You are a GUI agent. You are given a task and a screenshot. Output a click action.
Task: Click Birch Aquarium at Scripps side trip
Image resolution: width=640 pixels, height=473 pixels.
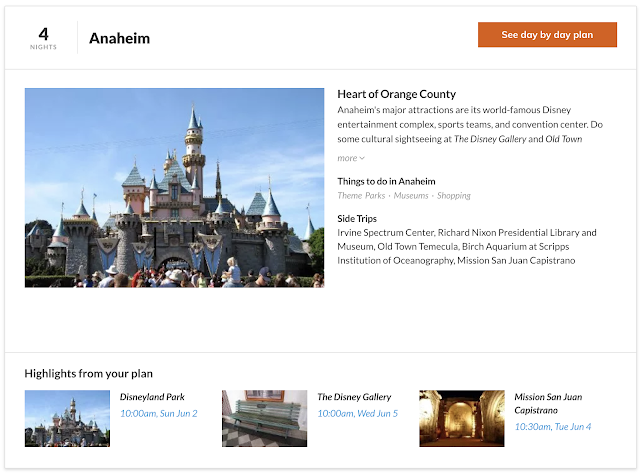(x=516, y=246)
